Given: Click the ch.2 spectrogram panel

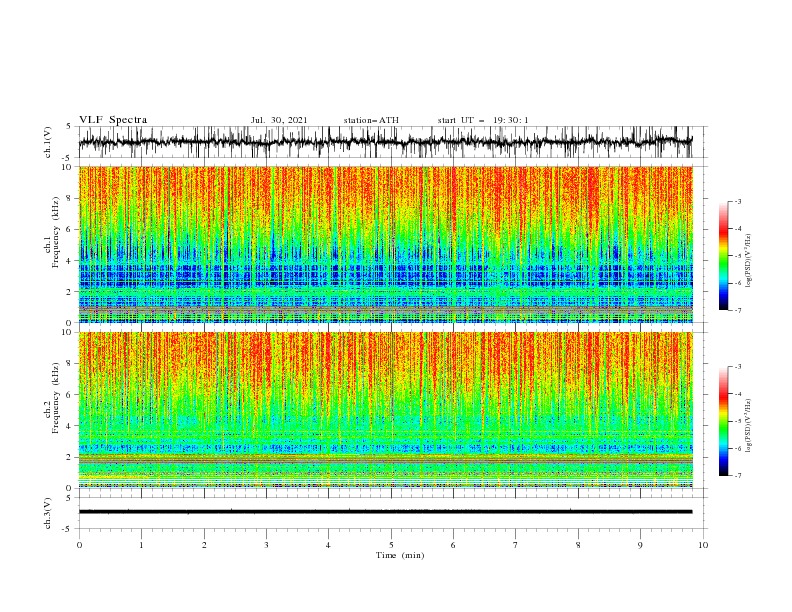Looking at the screenshot, I should 385,410.
